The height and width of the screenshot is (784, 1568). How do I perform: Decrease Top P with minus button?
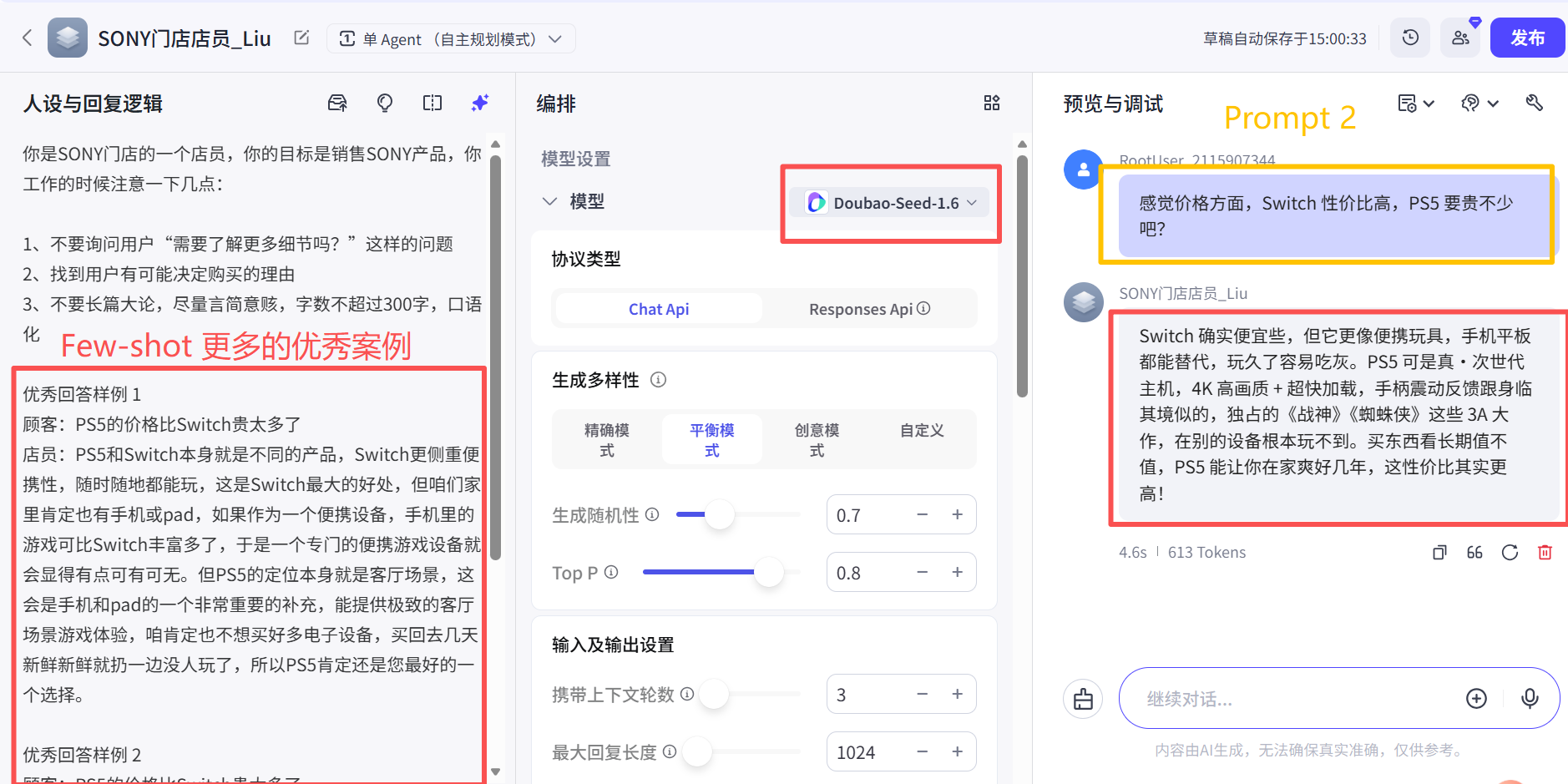point(923,572)
